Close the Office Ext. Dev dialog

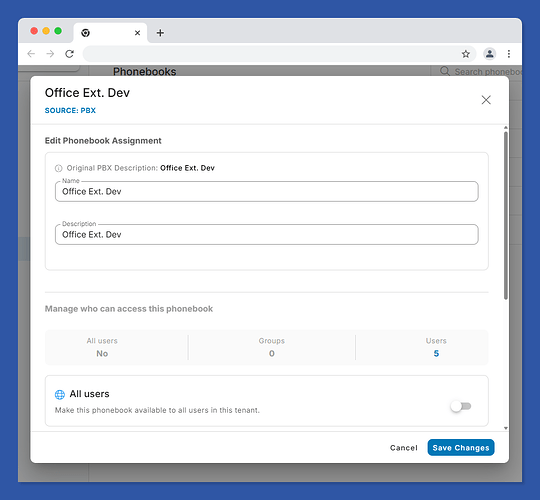[x=486, y=100]
